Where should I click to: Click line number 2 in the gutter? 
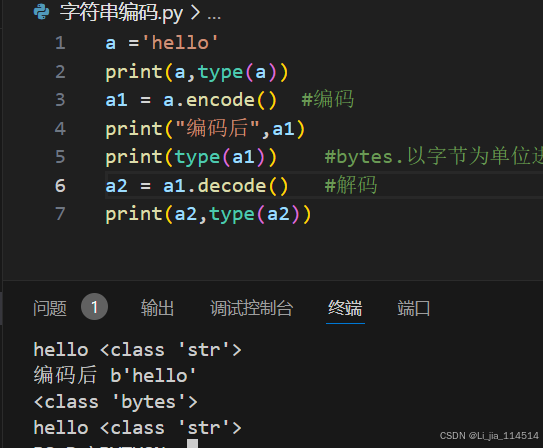tap(60, 72)
